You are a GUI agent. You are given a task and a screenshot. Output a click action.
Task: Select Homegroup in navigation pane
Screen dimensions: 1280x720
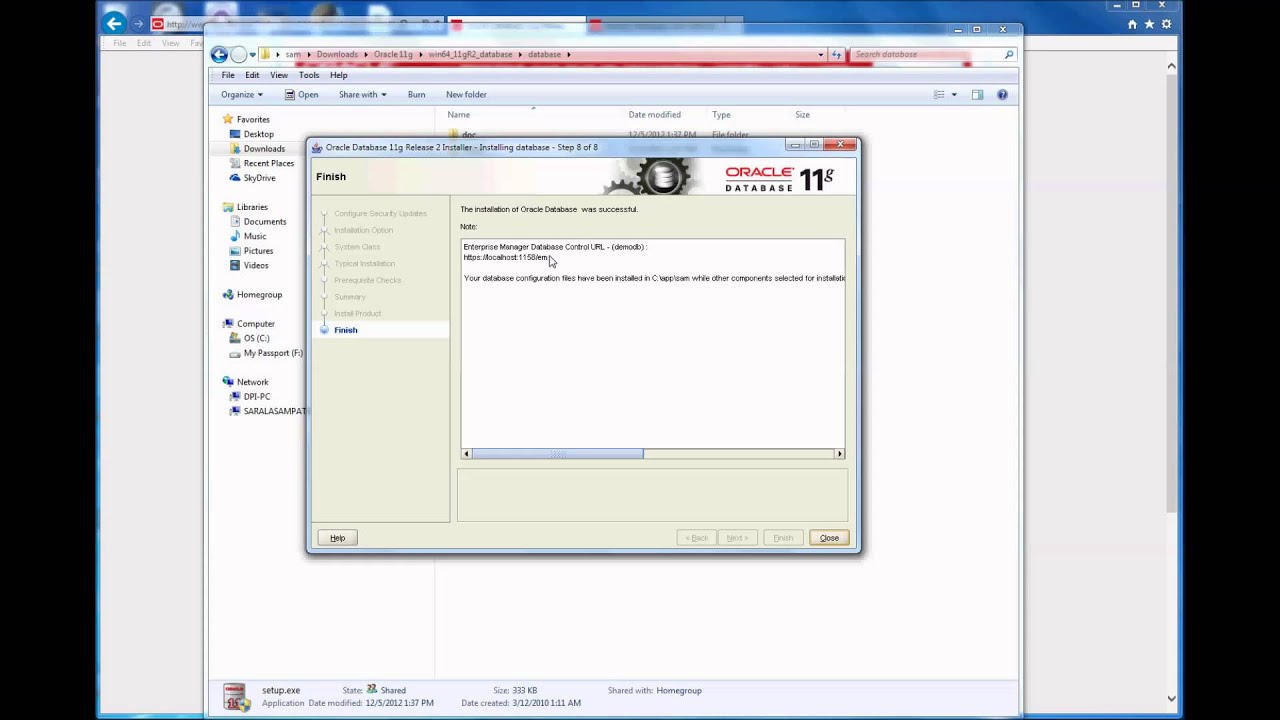[x=259, y=295]
